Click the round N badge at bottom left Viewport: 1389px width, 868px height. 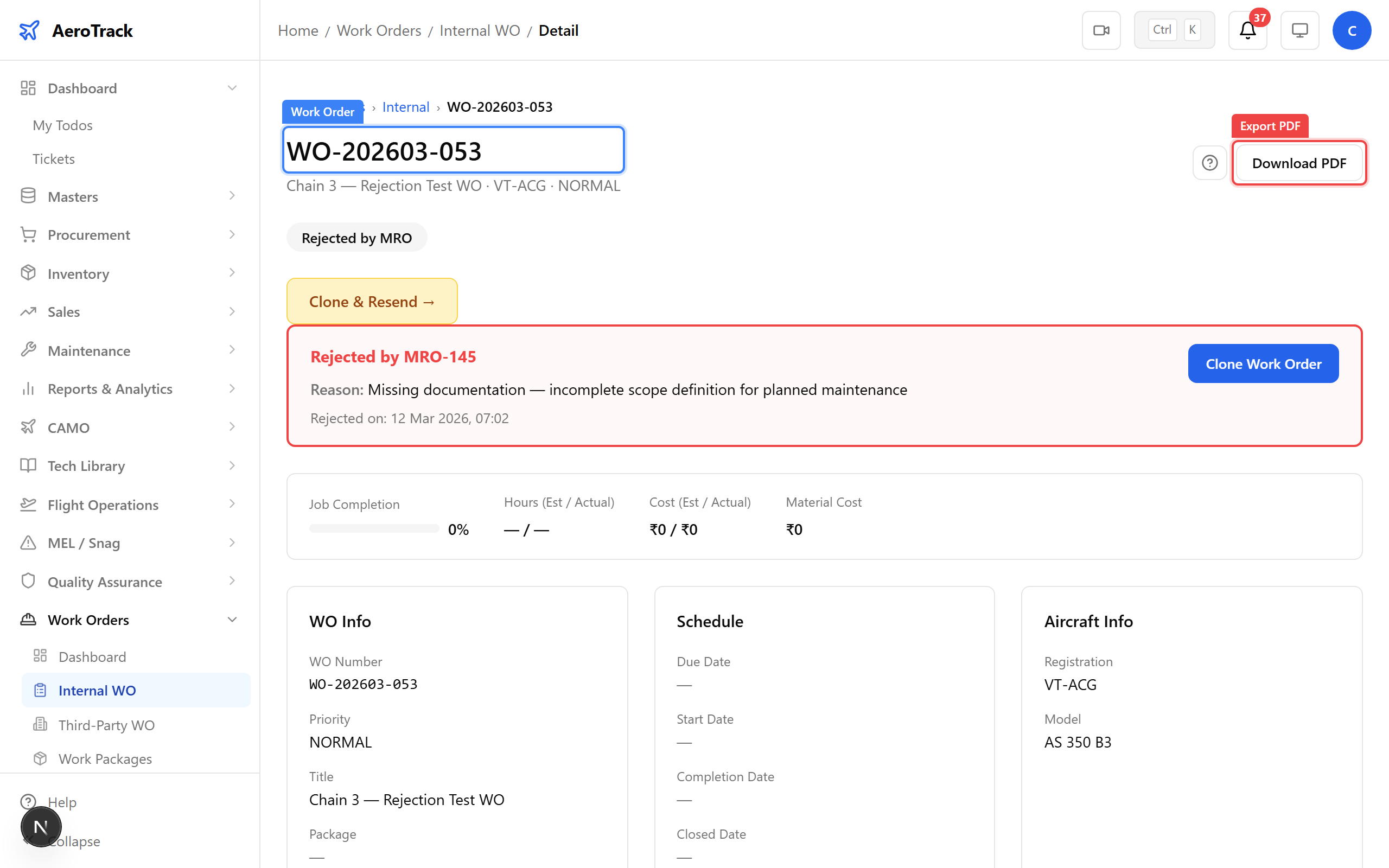41,827
